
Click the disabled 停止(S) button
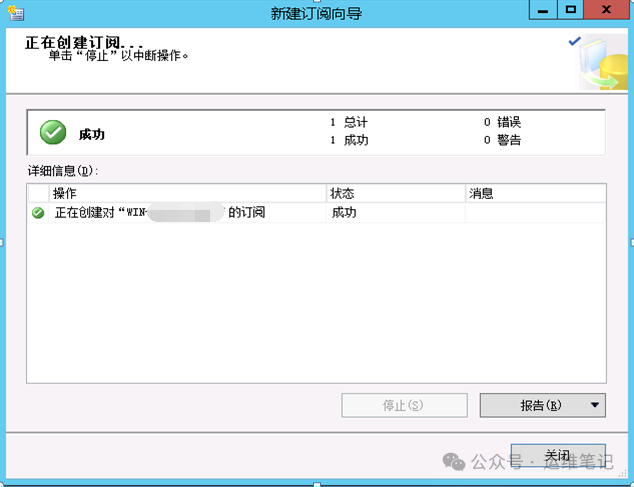404,405
